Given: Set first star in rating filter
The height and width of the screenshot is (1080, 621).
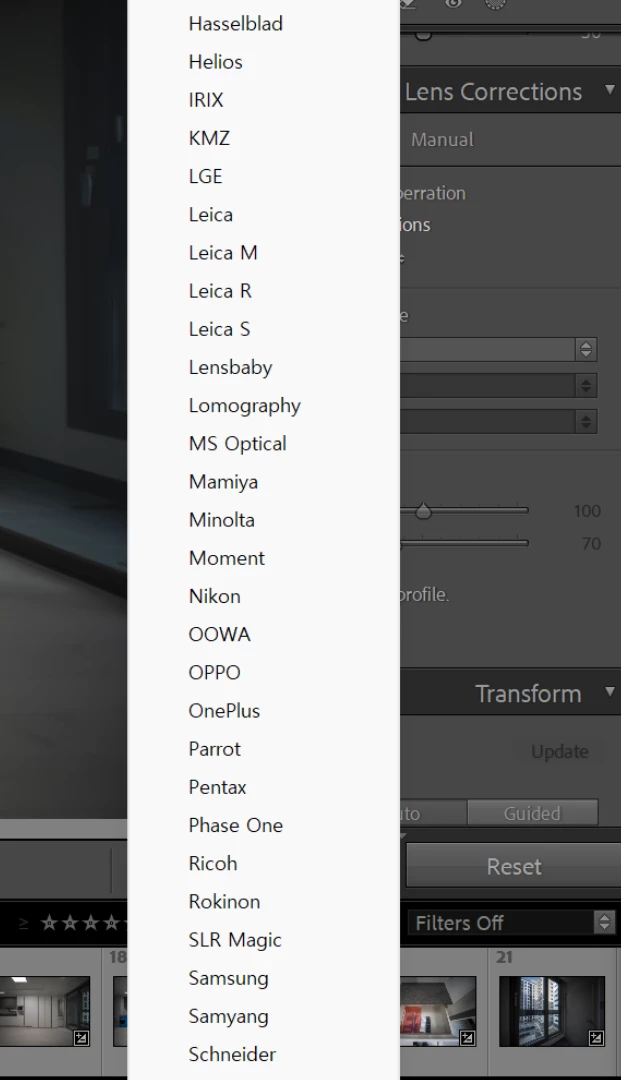Looking at the screenshot, I should 49,923.
